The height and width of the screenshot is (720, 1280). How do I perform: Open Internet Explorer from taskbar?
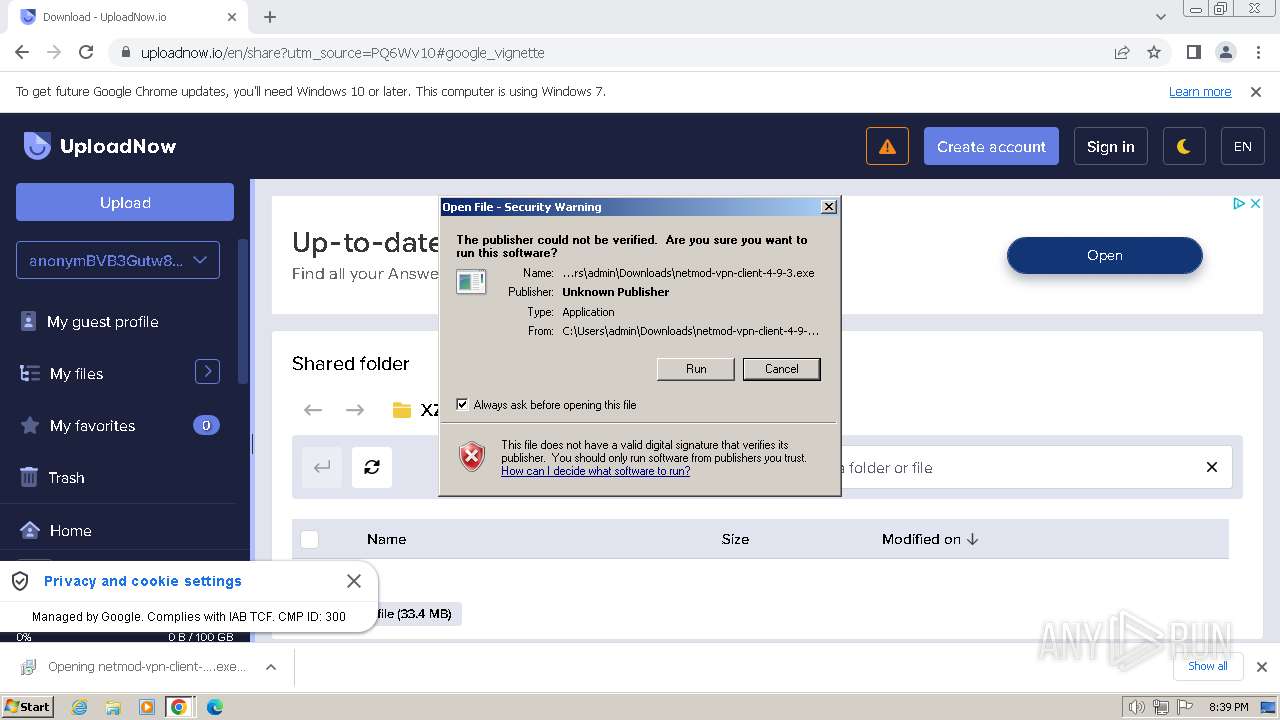tap(79, 707)
